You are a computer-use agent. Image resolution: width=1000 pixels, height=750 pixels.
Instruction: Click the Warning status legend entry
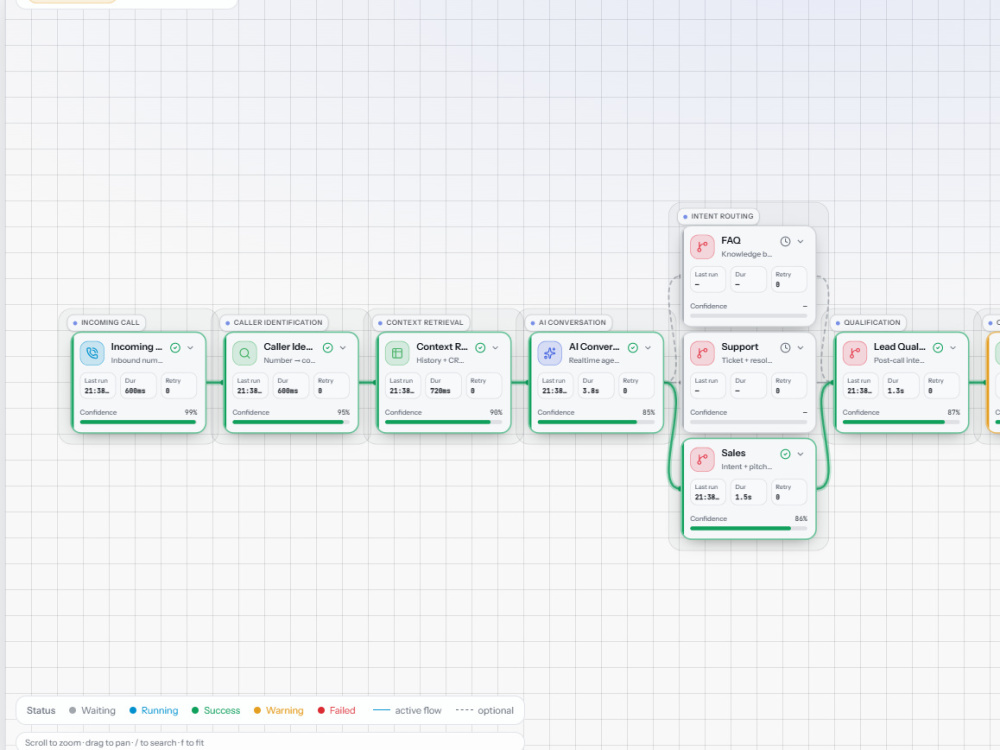point(279,710)
